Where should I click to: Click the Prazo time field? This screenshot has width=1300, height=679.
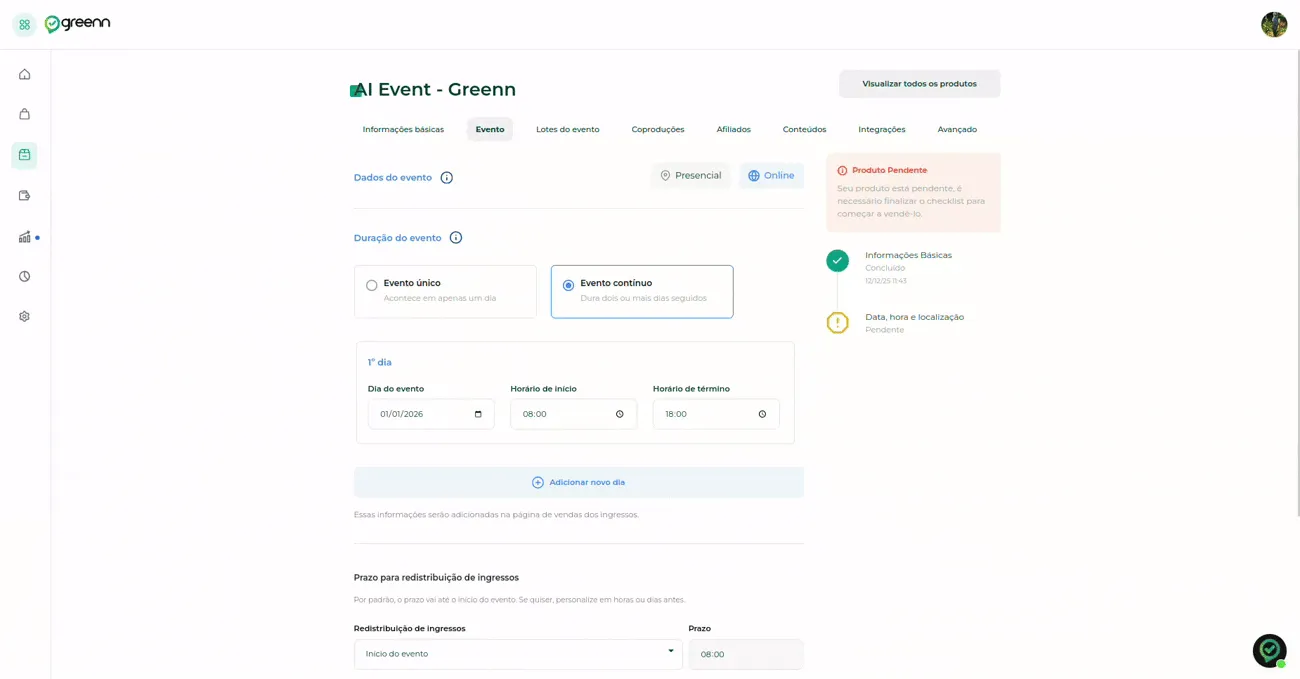[x=746, y=654]
